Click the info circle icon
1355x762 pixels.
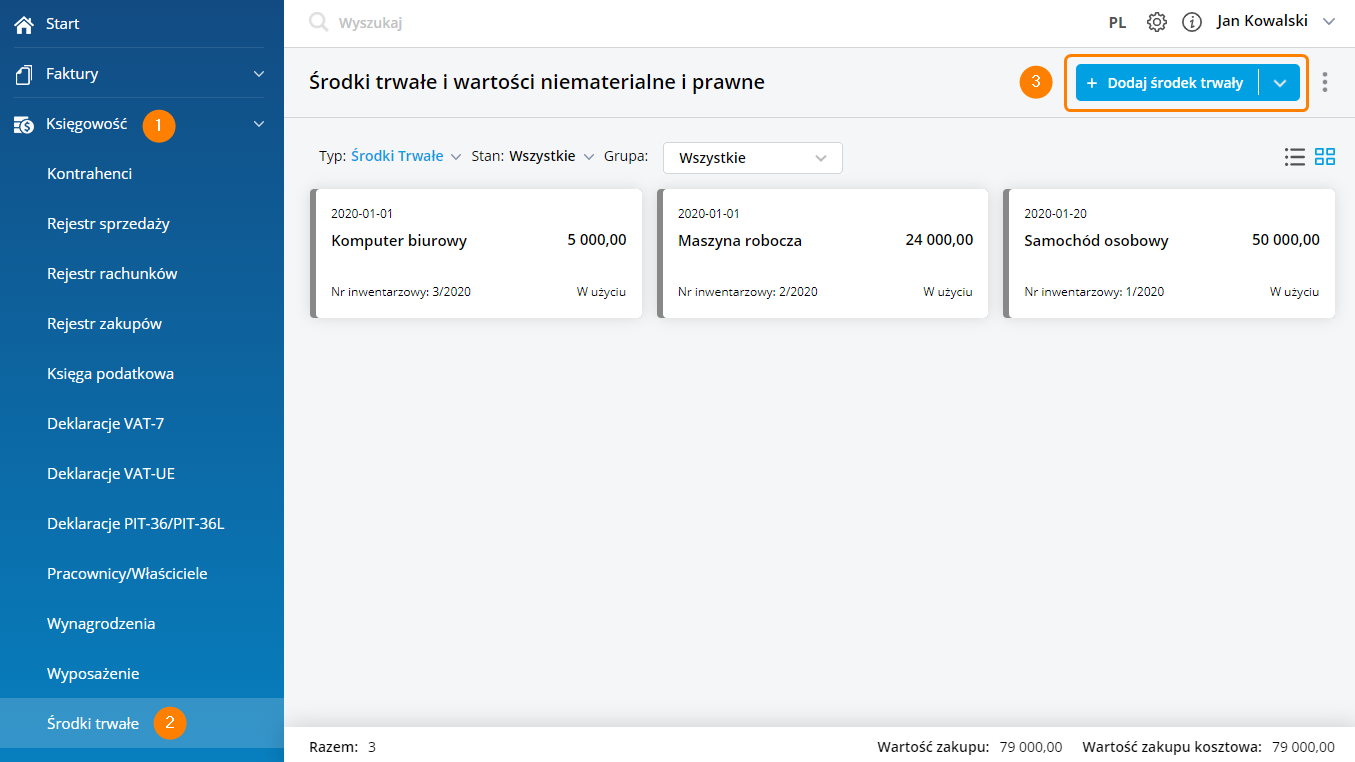1191,22
